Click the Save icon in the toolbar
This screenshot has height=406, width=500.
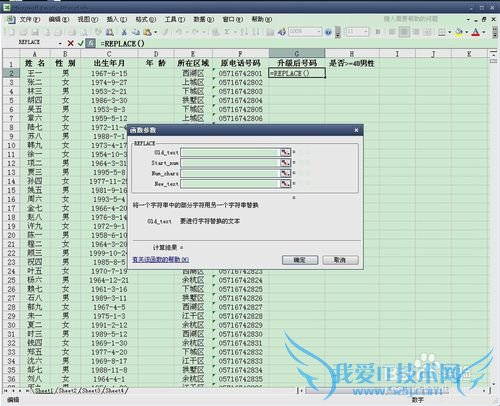coord(35,32)
